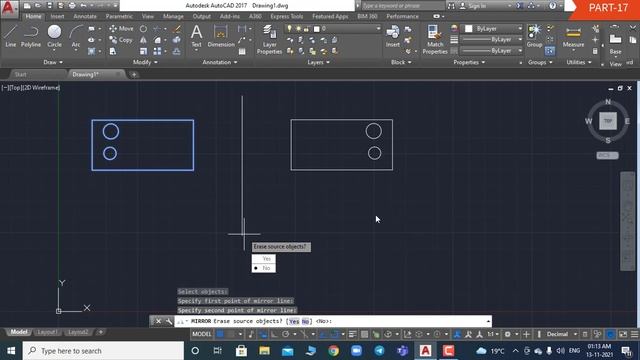Click Yes keyword in command line
Image resolution: width=640 pixels, height=360 pixels.
tap(294, 321)
